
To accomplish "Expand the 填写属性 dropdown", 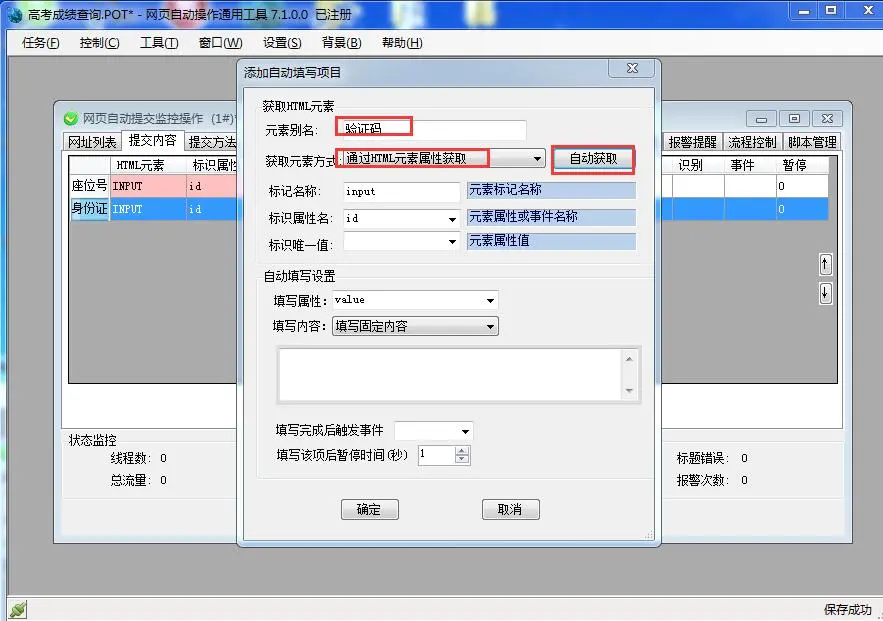I will coord(490,300).
